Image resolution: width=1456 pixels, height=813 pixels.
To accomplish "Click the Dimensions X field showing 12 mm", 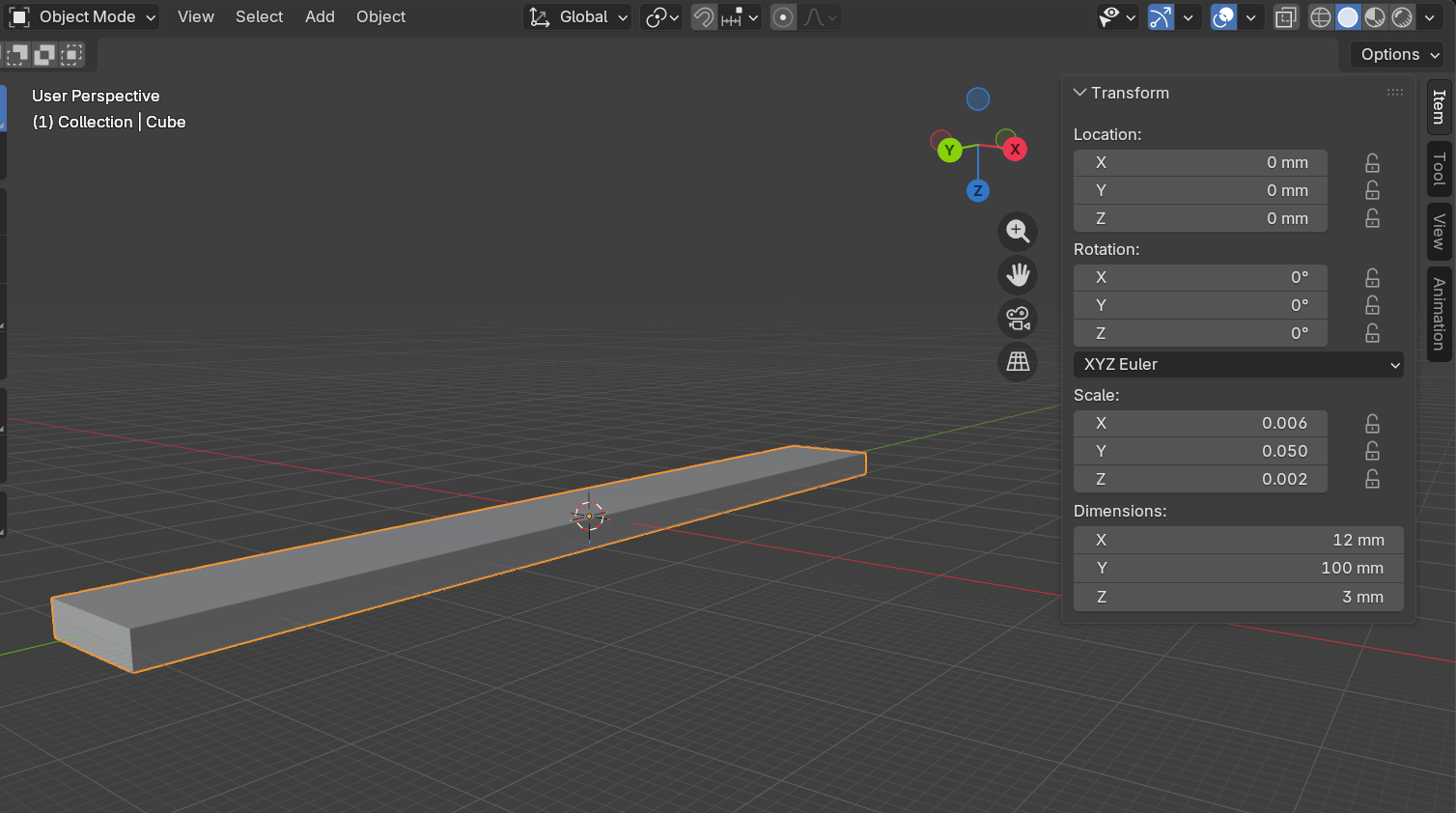I will pyautogui.click(x=1239, y=541).
